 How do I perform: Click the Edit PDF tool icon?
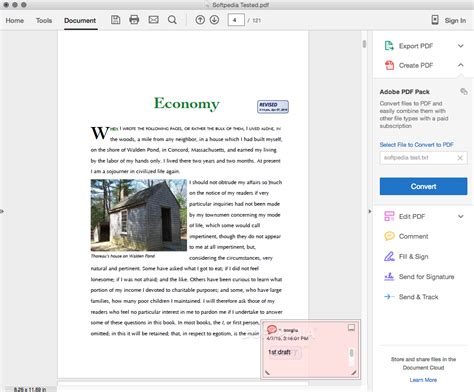[x=389, y=216]
